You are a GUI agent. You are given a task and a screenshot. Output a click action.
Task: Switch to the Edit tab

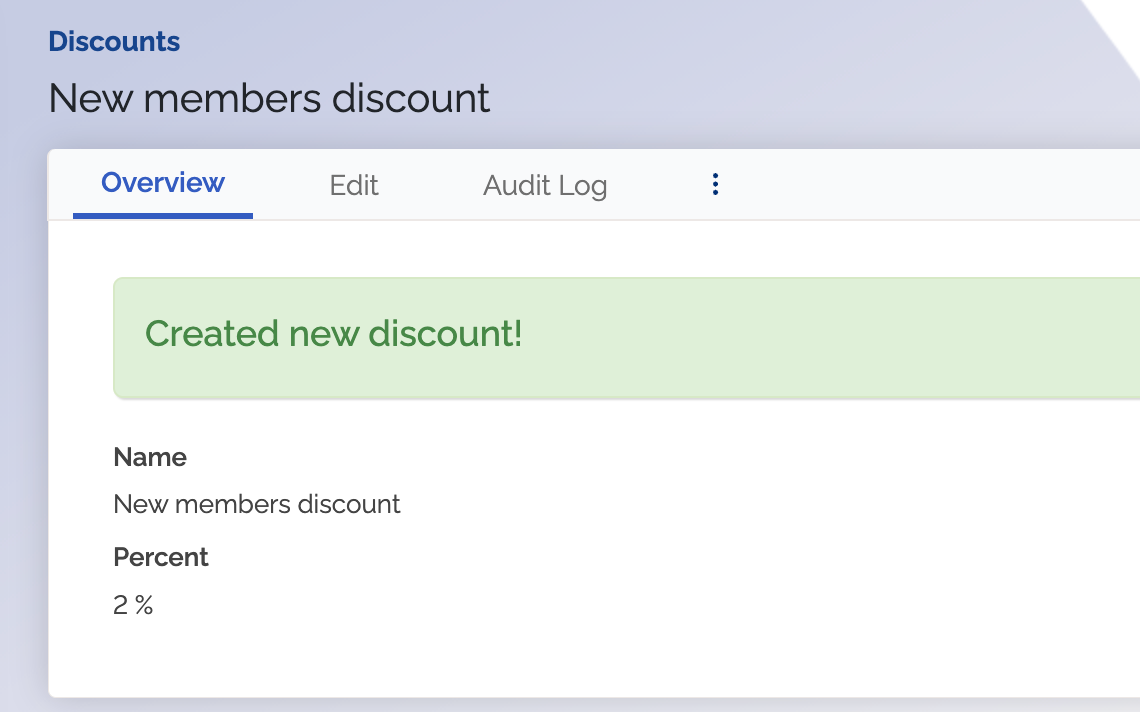(x=353, y=185)
